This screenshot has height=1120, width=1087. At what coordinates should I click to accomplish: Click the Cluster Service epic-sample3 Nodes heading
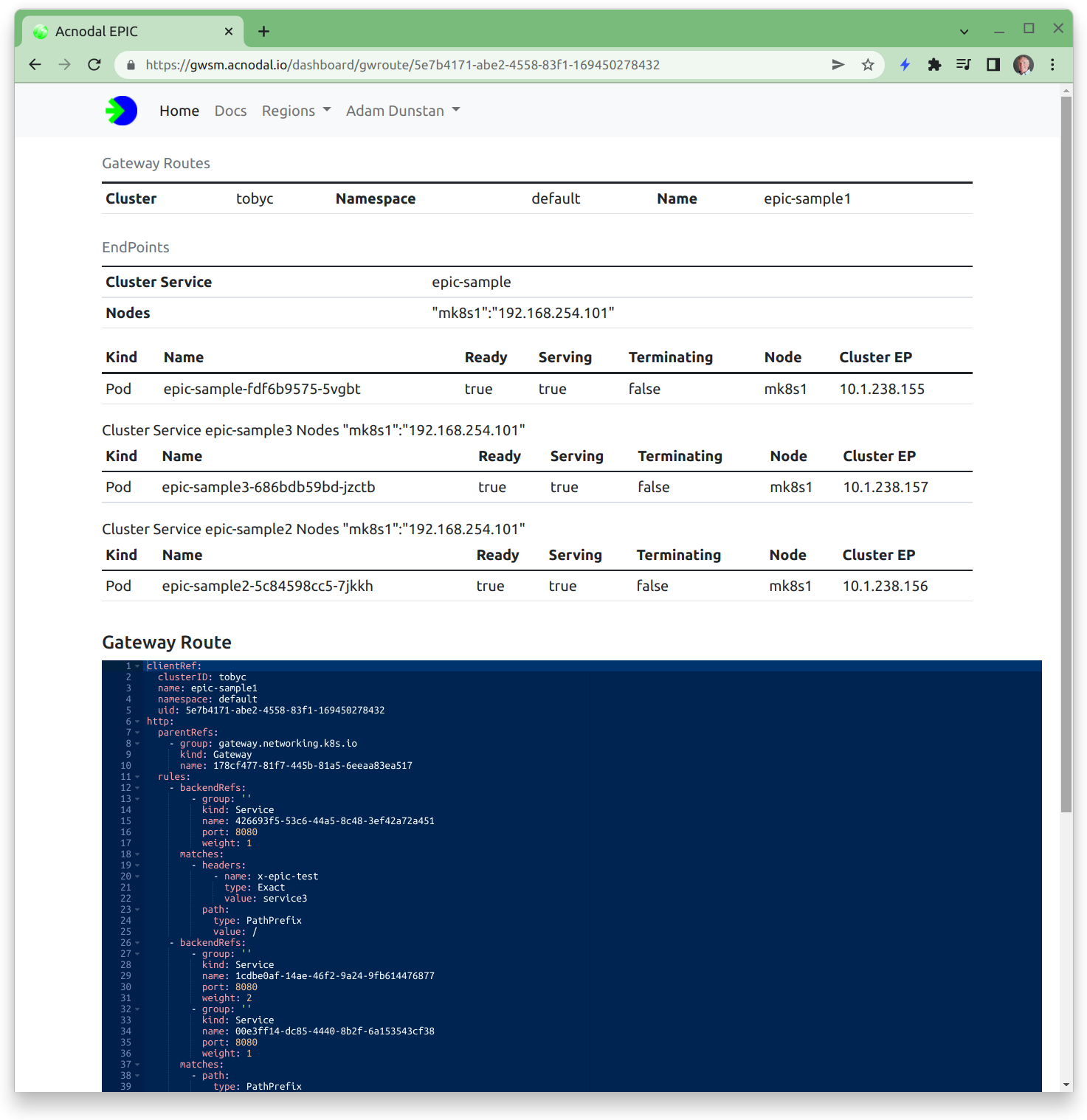314,430
